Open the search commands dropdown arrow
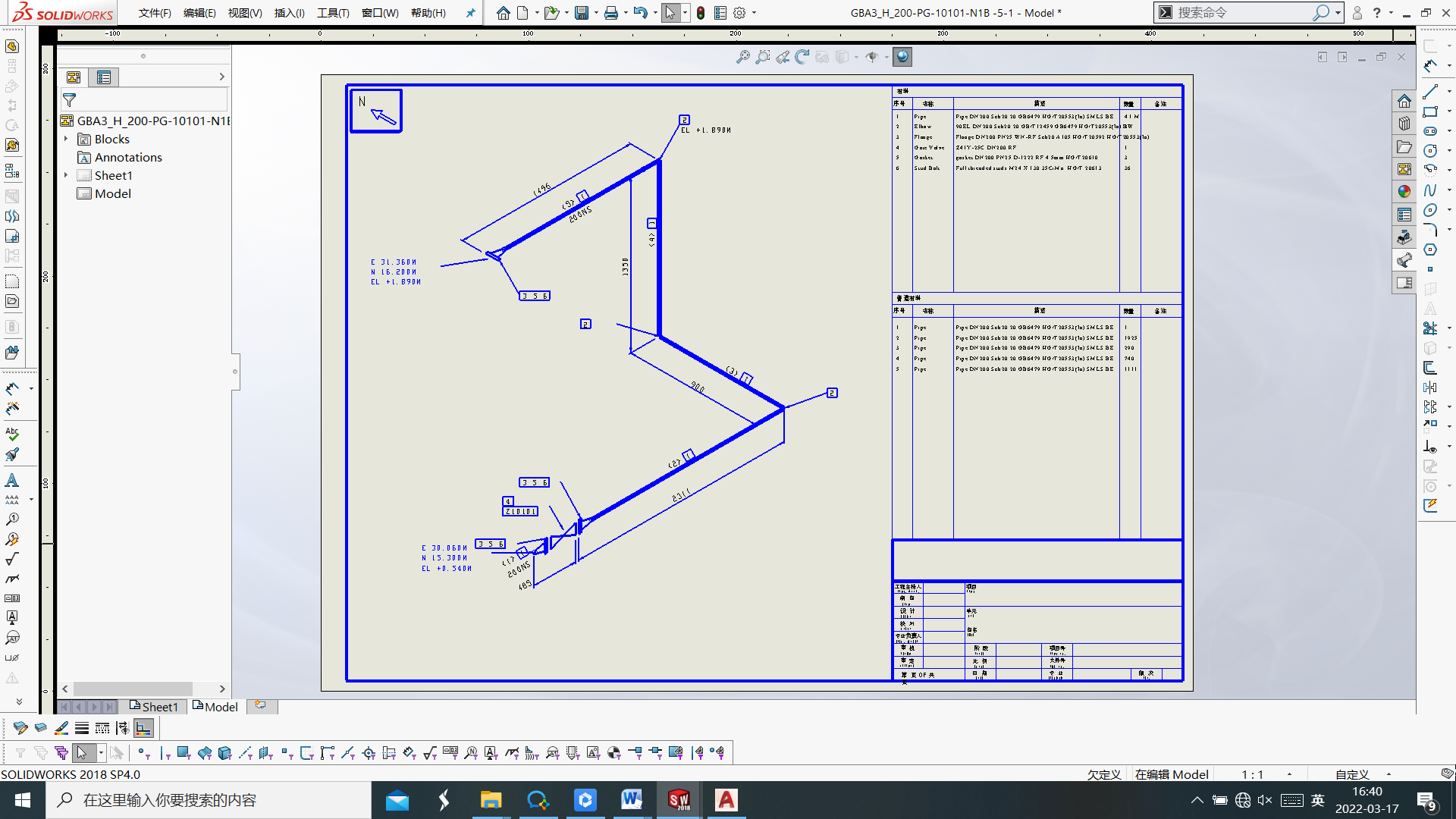The width and height of the screenshot is (1456, 819). [x=1338, y=13]
